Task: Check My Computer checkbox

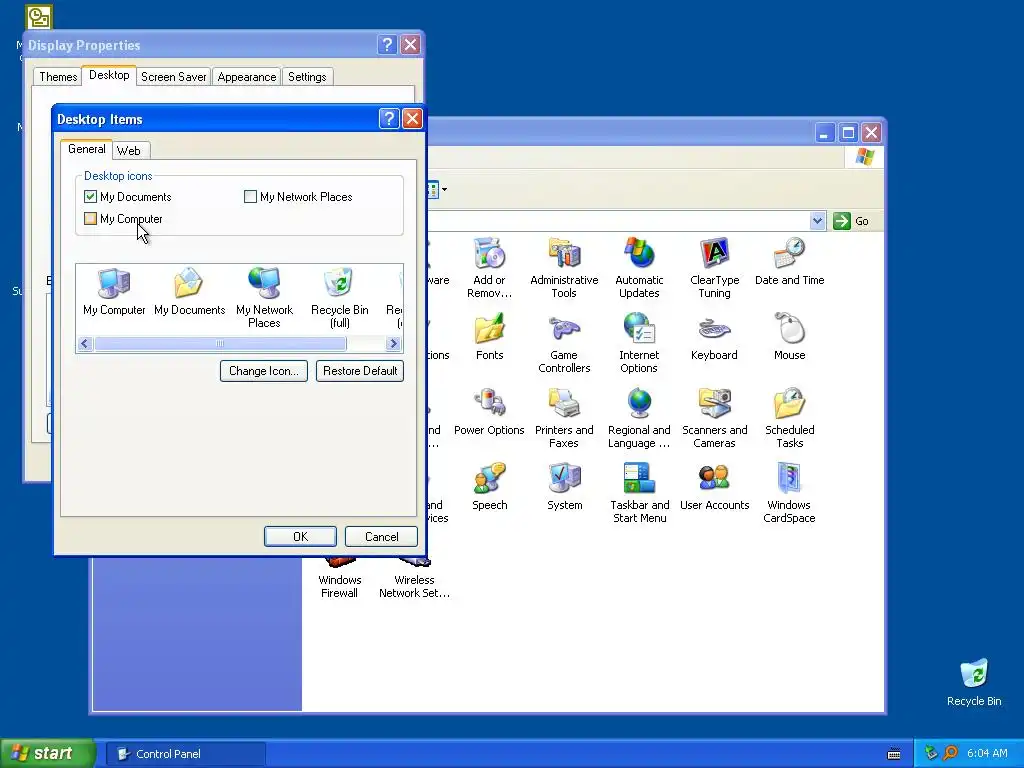Action: point(90,219)
